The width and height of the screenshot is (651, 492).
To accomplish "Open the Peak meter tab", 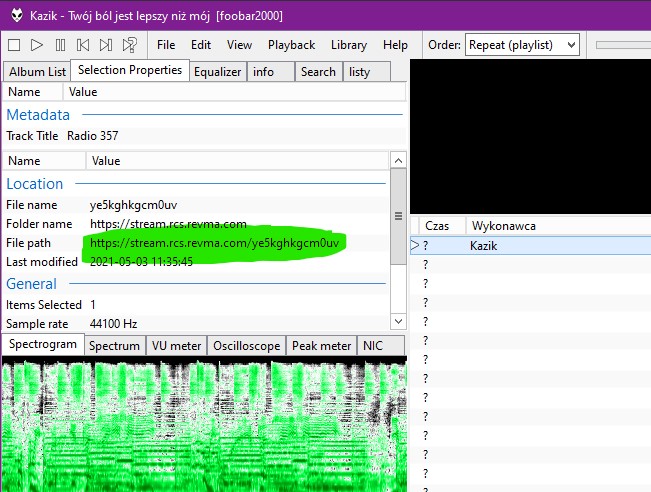I will [322, 346].
